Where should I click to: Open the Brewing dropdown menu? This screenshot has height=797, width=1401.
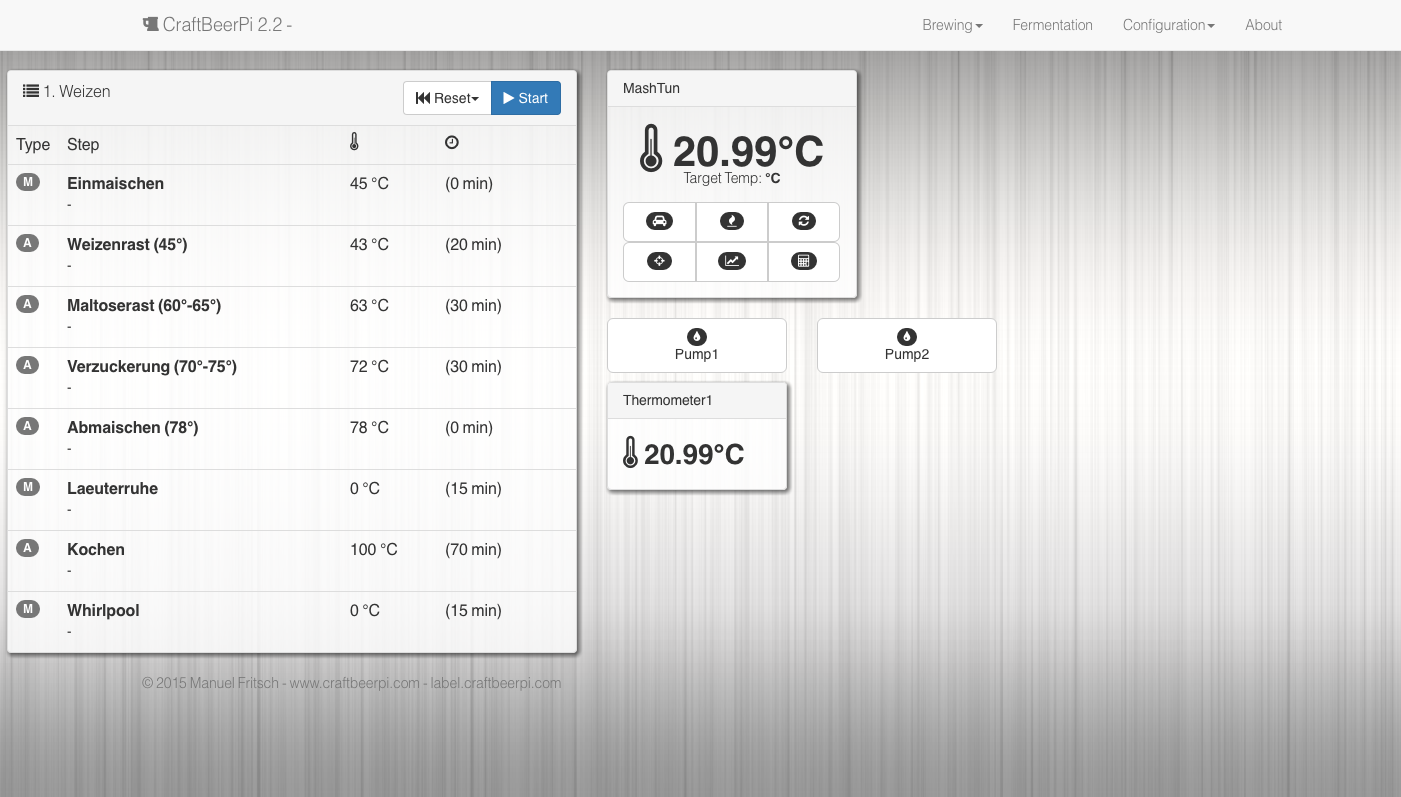pyautogui.click(x=952, y=25)
